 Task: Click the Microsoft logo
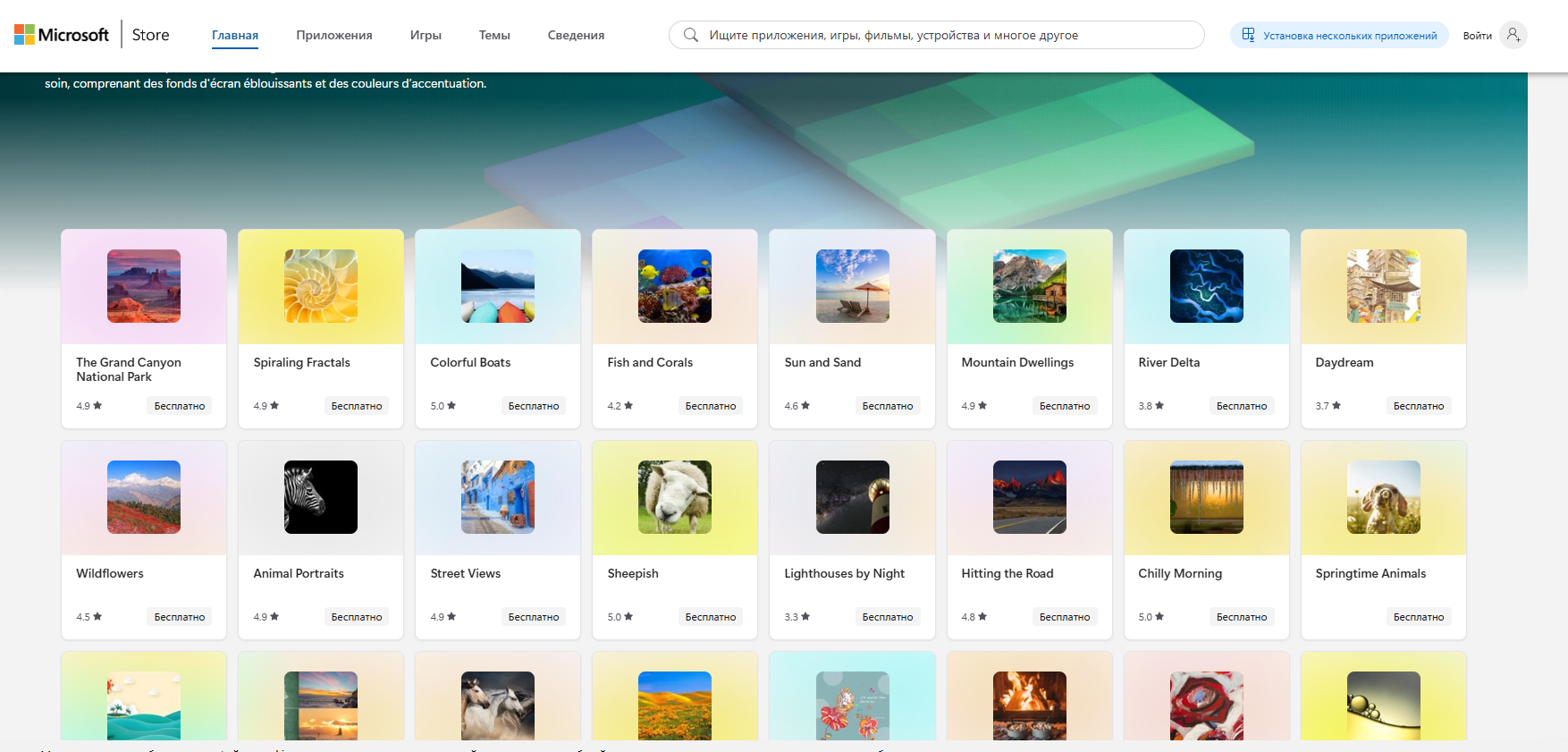61,35
